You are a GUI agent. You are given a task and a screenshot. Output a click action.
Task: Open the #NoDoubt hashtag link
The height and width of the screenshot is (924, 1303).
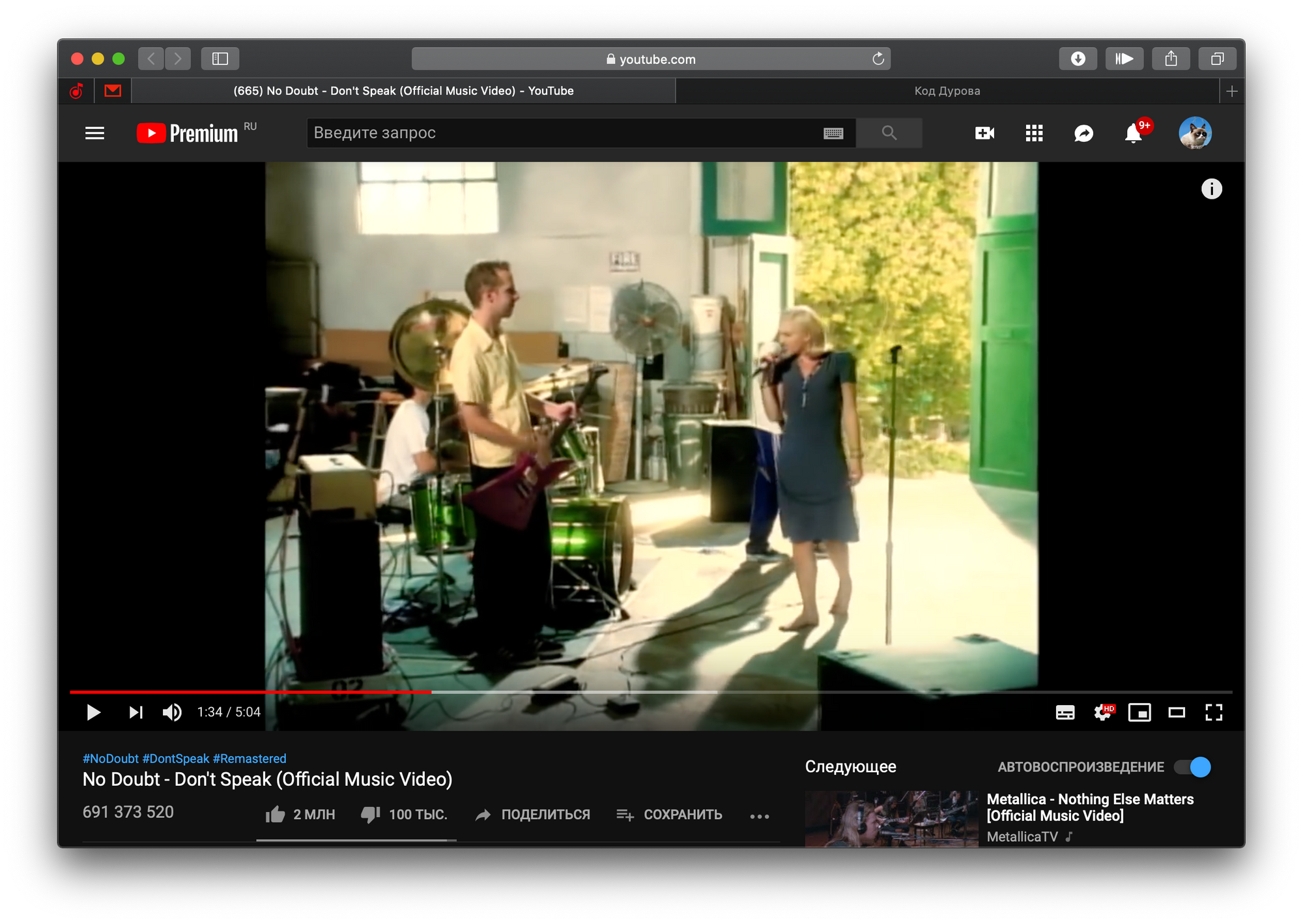click(111, 758)
